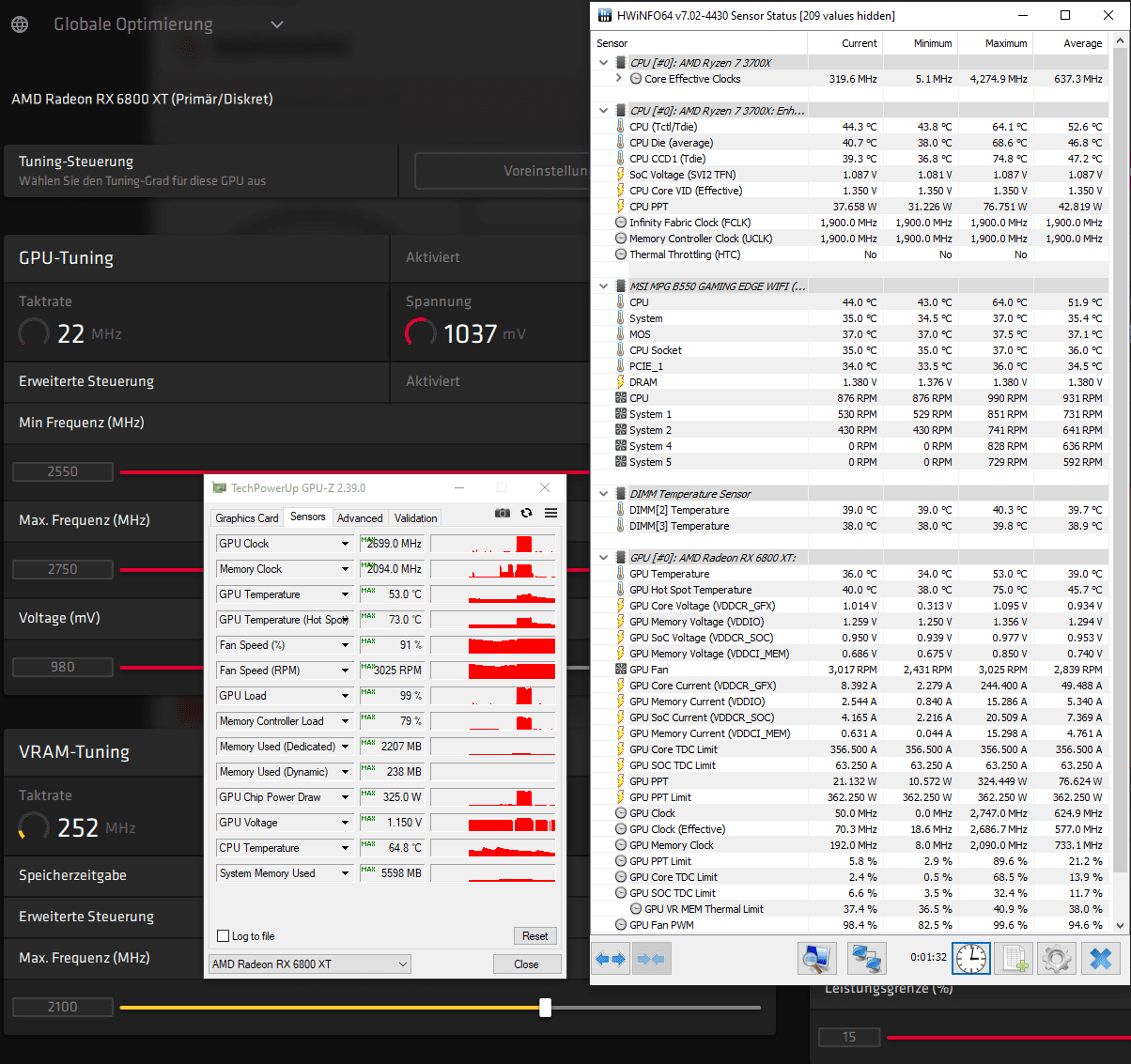Click the clock icon on the HWiNFO GPU Clock row
The image size is (1131, 1064).
(x=621, y=813)
